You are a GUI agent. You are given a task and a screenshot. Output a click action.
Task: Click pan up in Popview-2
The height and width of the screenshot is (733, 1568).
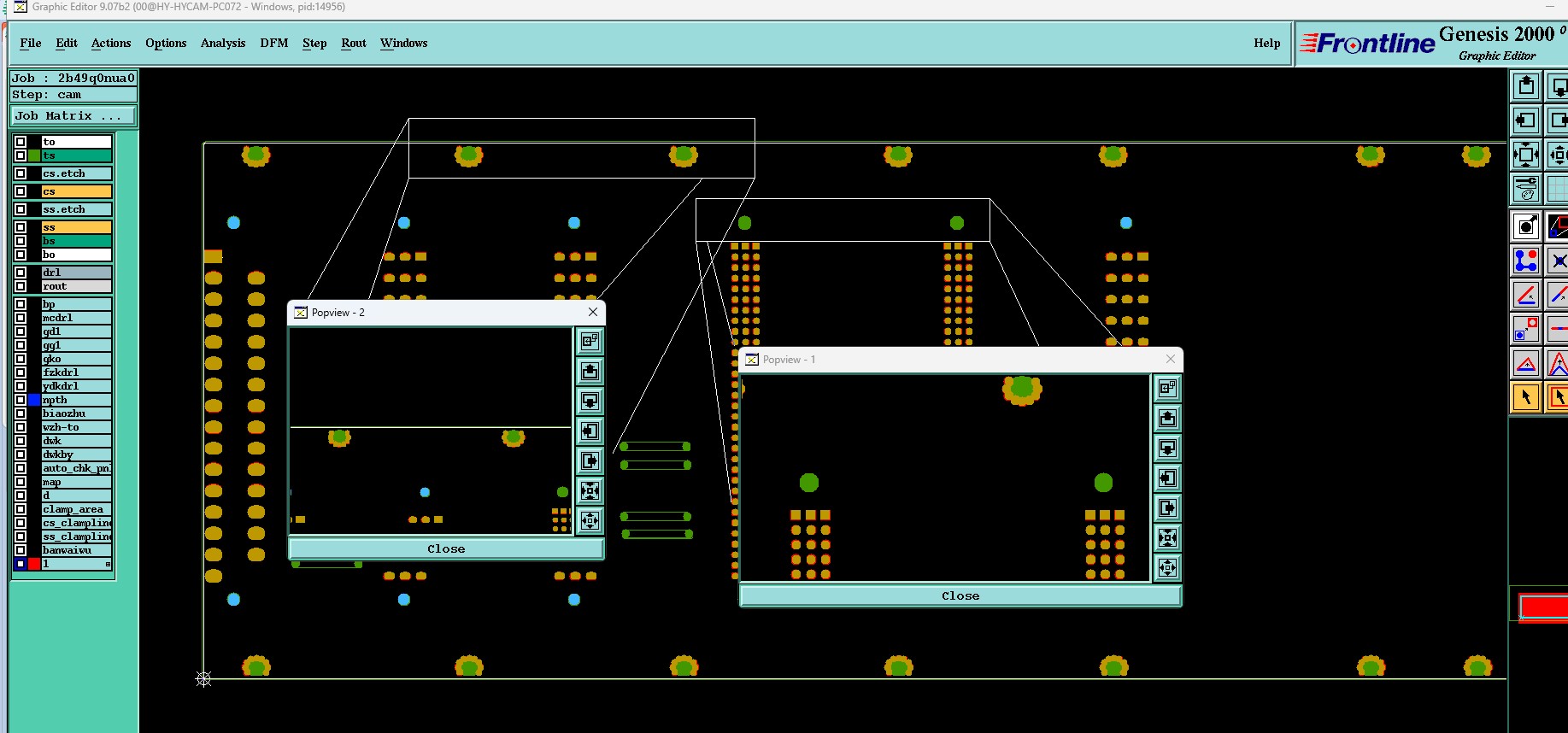point(590,372)
